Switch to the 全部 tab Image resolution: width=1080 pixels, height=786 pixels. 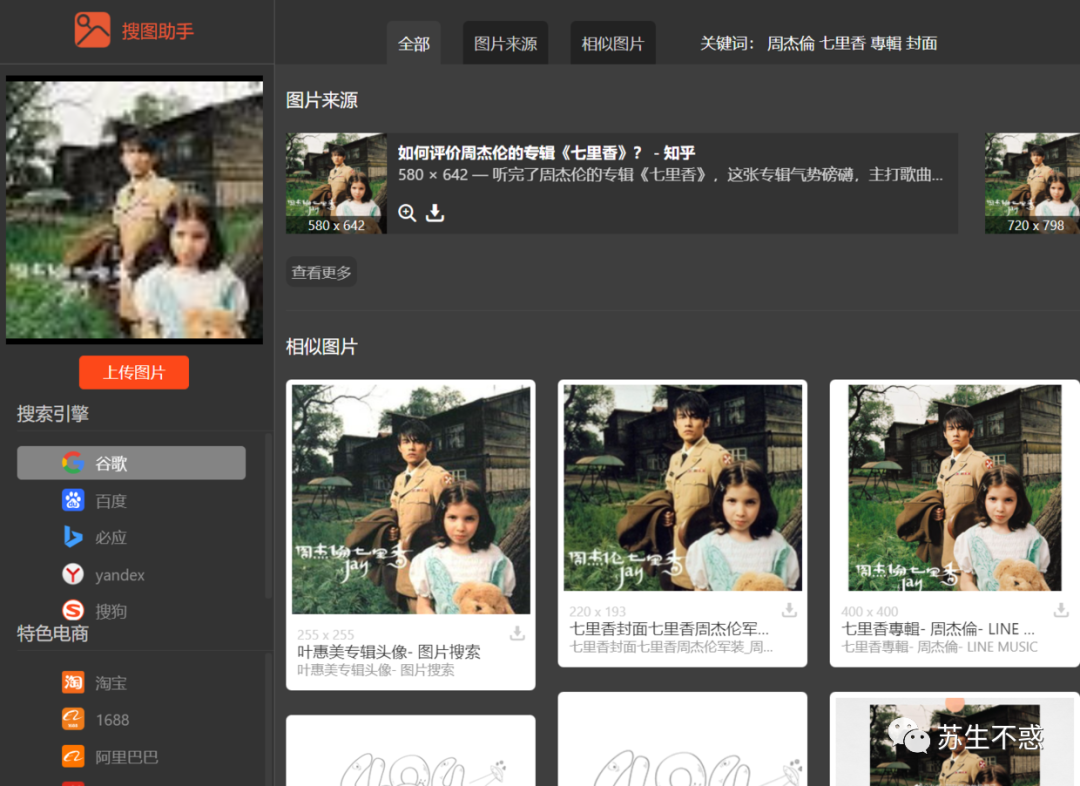(x=413, y=44)
